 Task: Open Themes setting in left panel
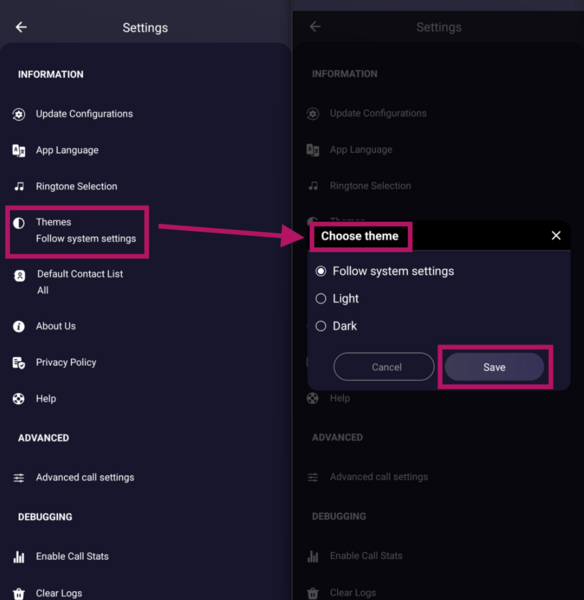[x=77, y=232]
